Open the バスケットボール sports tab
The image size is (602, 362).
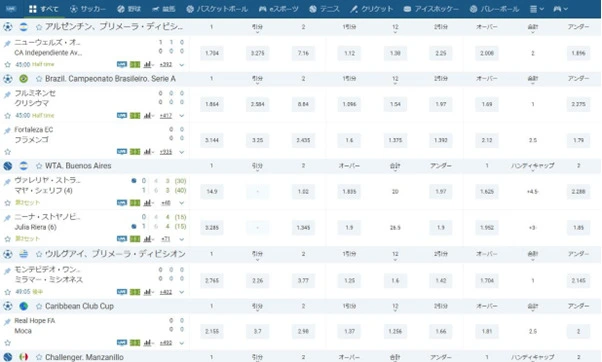pyautogui.click(x=217, y=9)
